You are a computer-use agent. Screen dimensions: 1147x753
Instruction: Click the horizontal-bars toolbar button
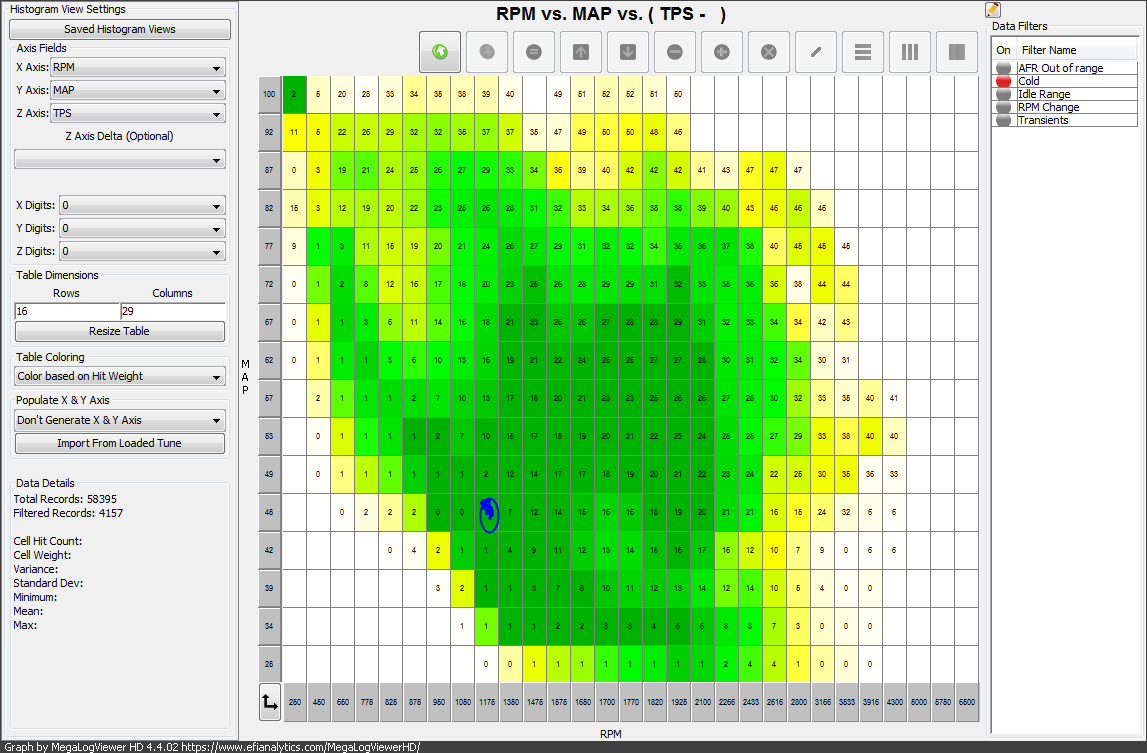(863, 52)
